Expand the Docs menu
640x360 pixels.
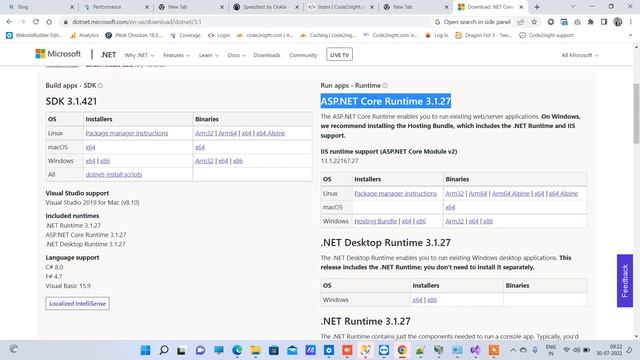tap(236, 55)
